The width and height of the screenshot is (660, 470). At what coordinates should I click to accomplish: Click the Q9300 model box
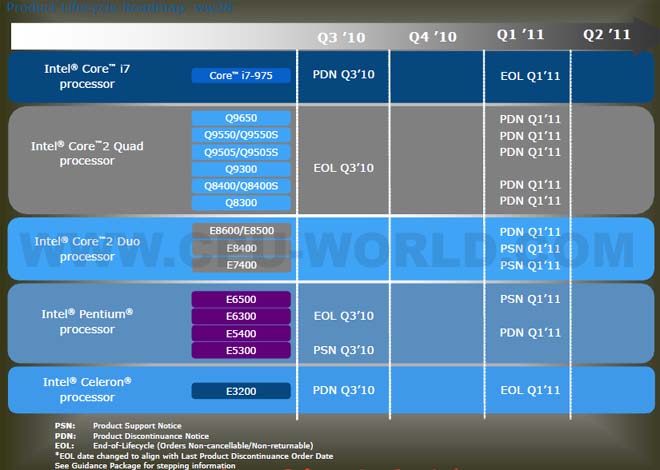coord(241,169)
